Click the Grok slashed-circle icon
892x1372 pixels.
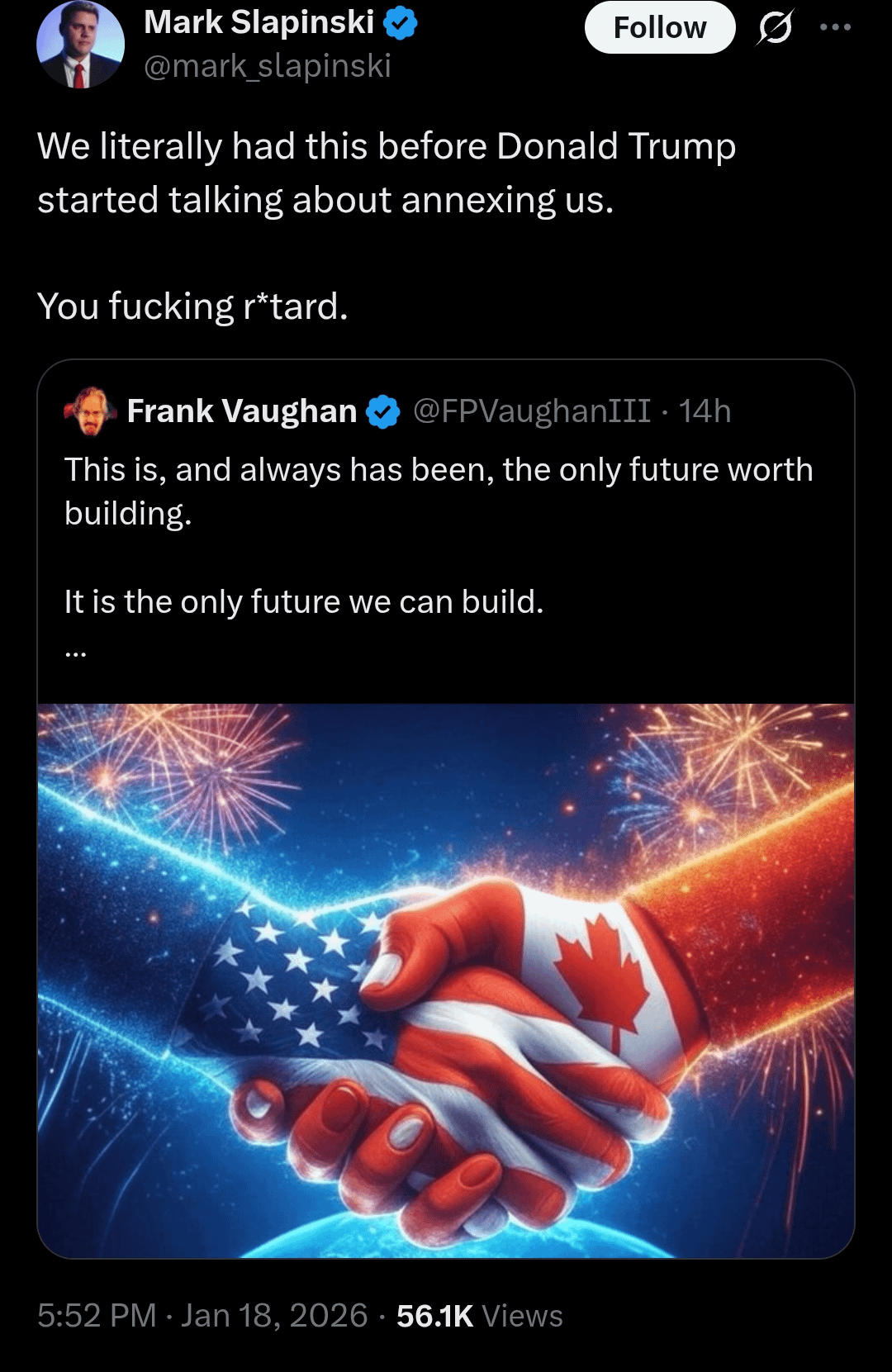[775, 28]
